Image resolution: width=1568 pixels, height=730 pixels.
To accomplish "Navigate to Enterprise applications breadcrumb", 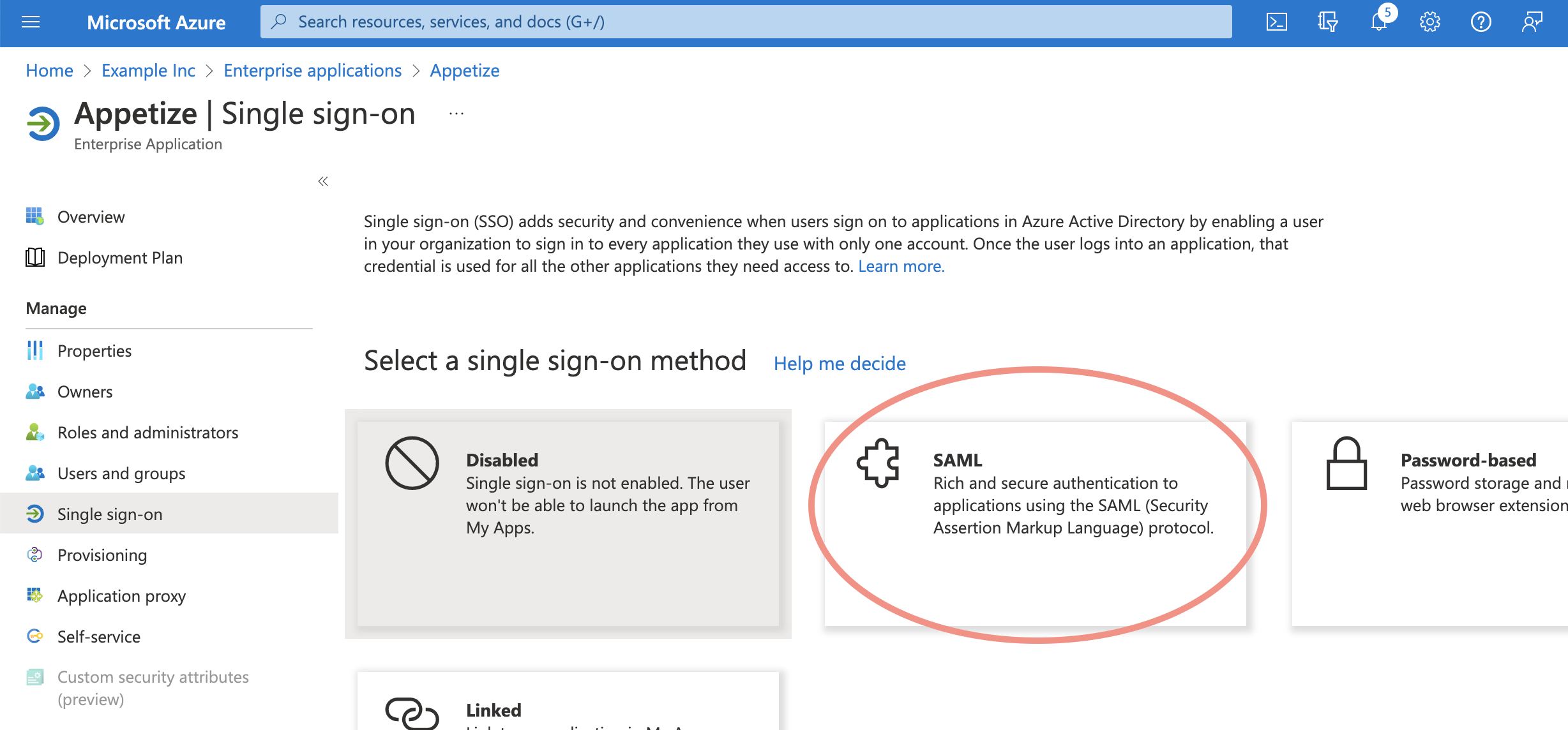I will (x=312, y=70).
